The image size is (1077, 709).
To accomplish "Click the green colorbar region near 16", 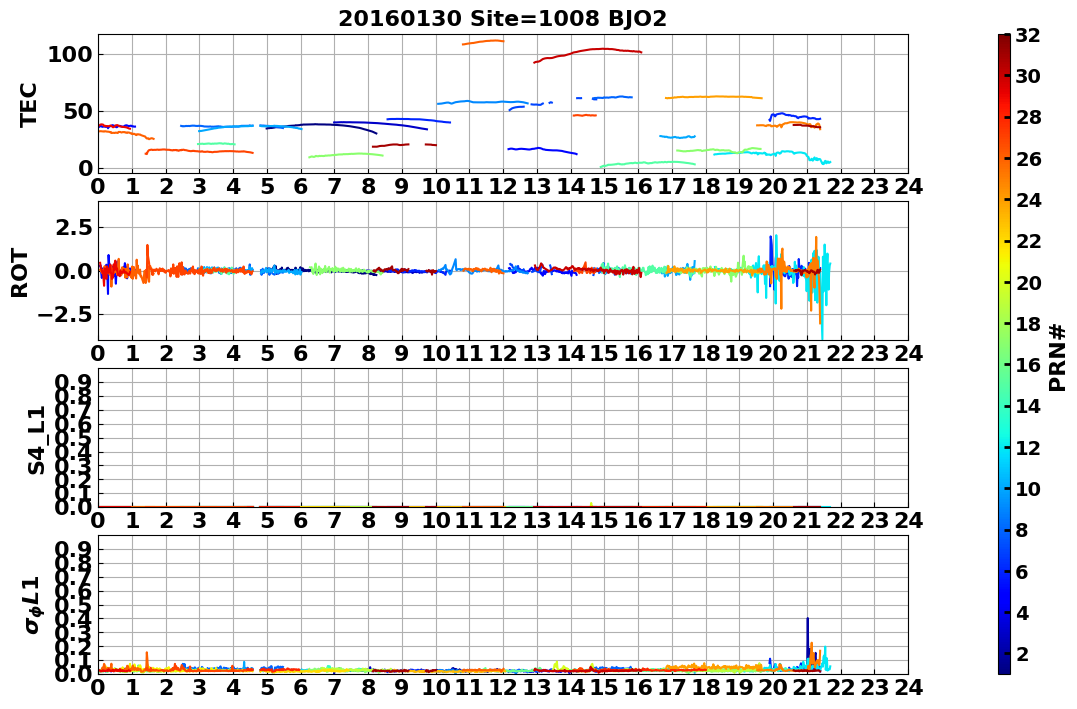I will tap(1004, 365).
